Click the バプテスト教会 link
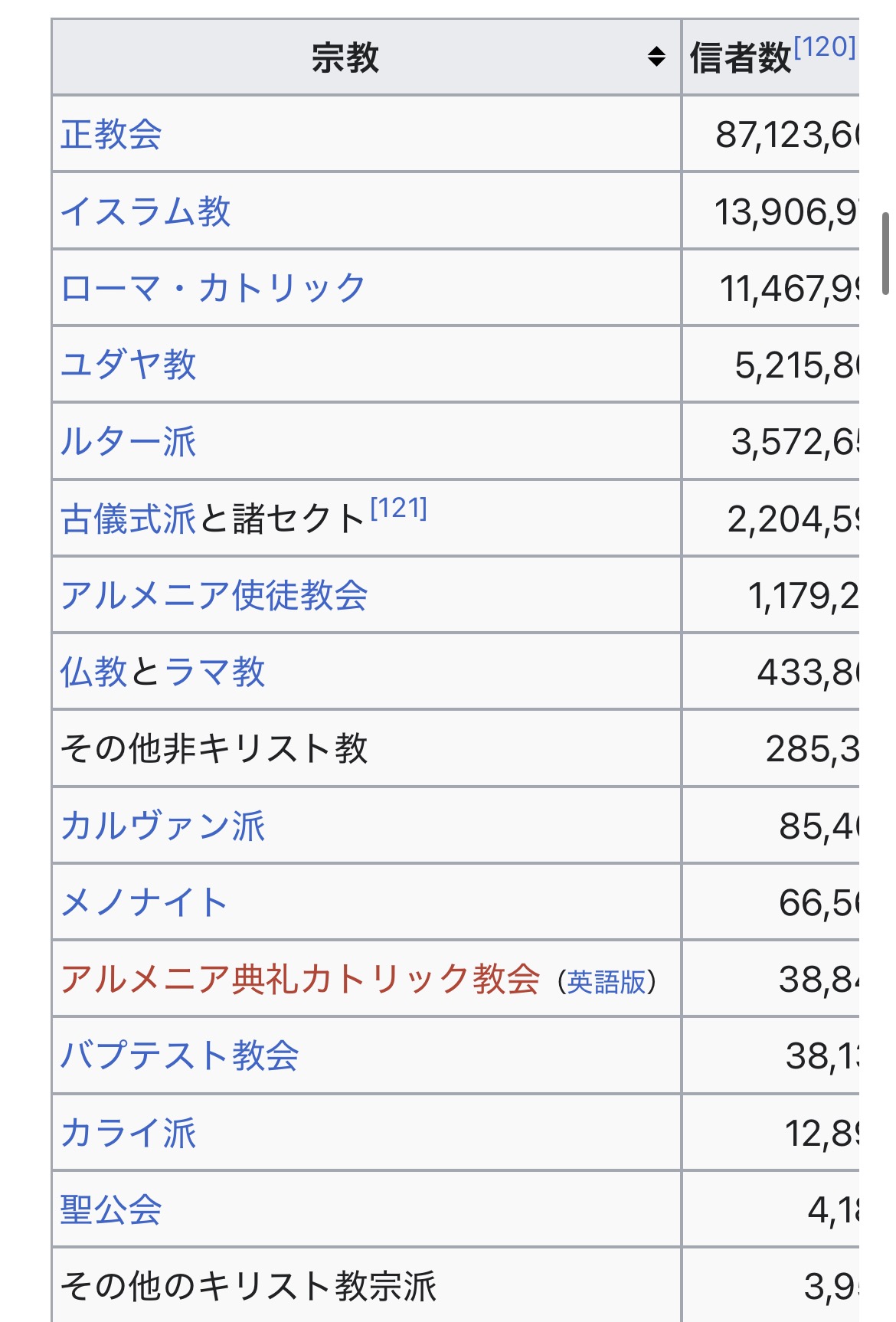Image resolution: width=896 pixels, height=1322 pixels. coord(179,1055)
